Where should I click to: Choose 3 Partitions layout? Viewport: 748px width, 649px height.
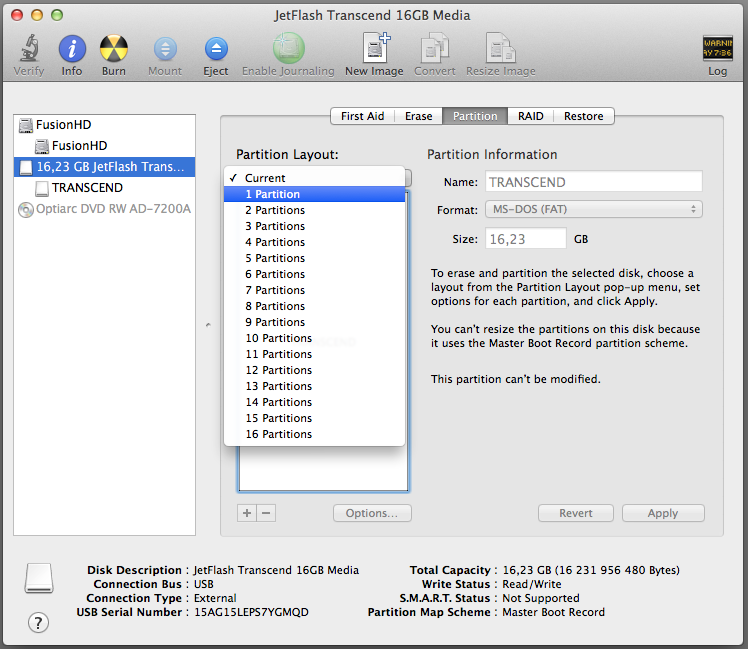[314, 226]
